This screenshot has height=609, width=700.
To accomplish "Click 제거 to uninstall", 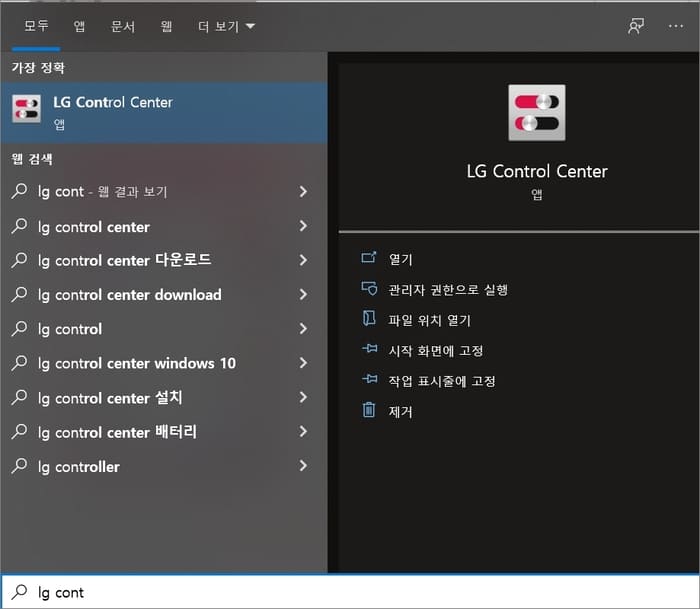I will pyautogui.click(x=400, y=411).
